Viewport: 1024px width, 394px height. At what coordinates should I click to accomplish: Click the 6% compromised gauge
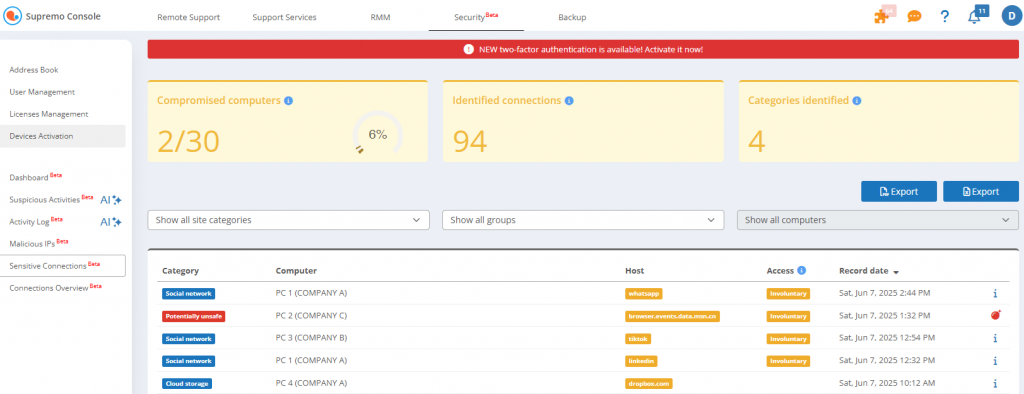point(377,135)
